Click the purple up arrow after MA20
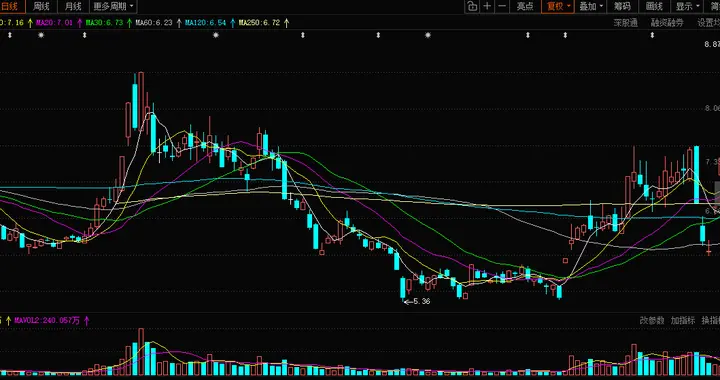The height and width of the screenshot is (380, 720). click(79, 22)
